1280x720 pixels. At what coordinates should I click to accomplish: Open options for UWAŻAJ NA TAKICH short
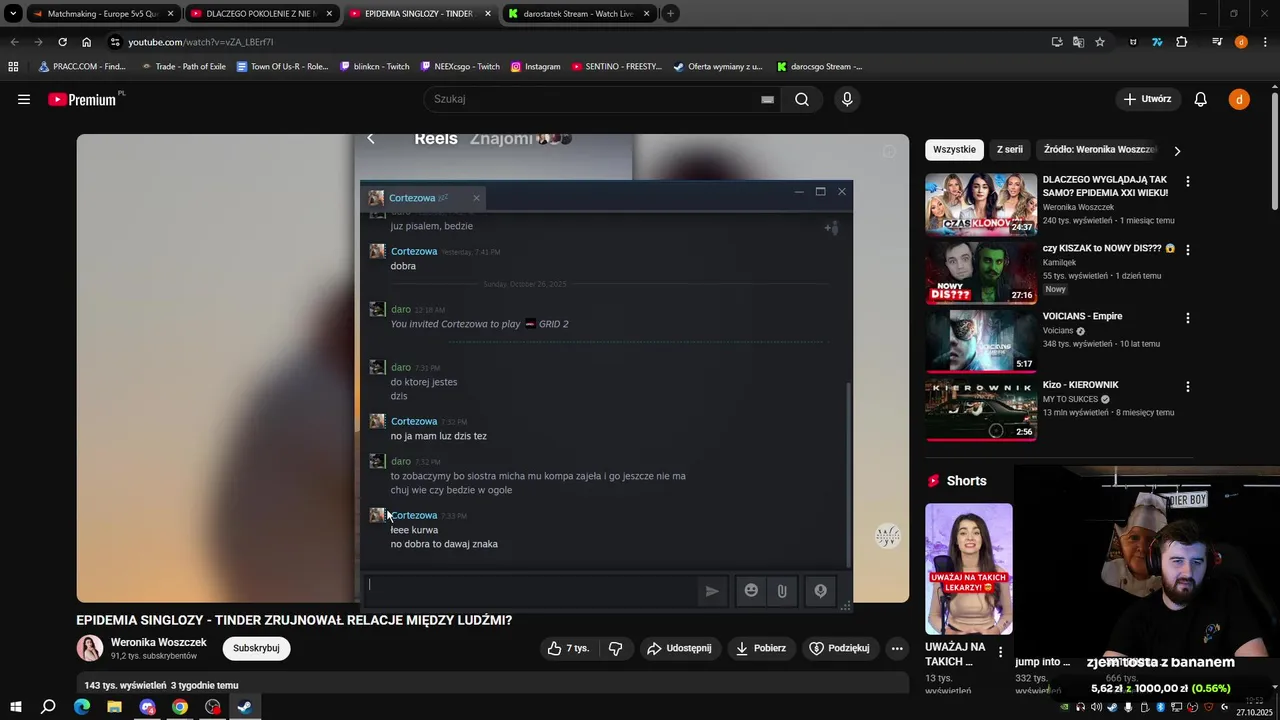tap(1000, 652)
